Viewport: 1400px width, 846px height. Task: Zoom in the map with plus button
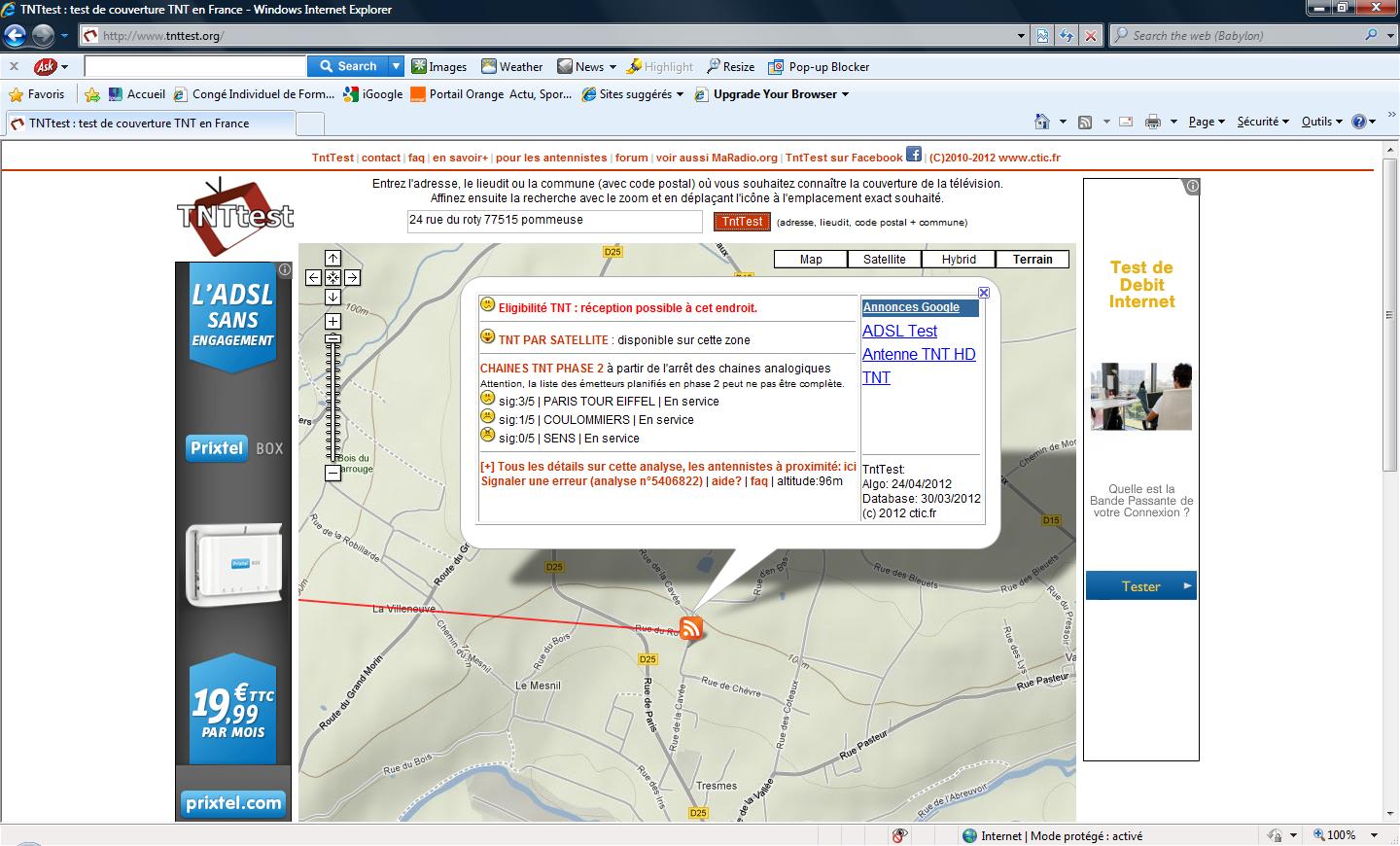click(x=332, y=321)
